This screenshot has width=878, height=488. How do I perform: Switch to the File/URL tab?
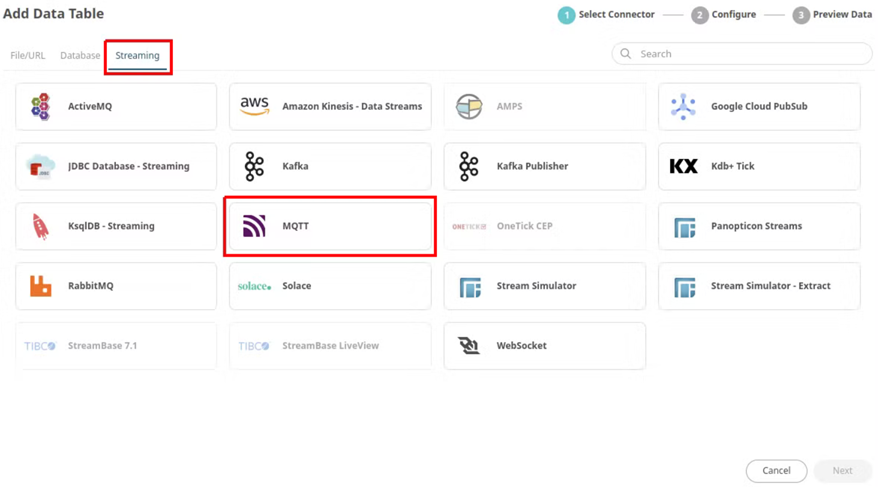28,56
